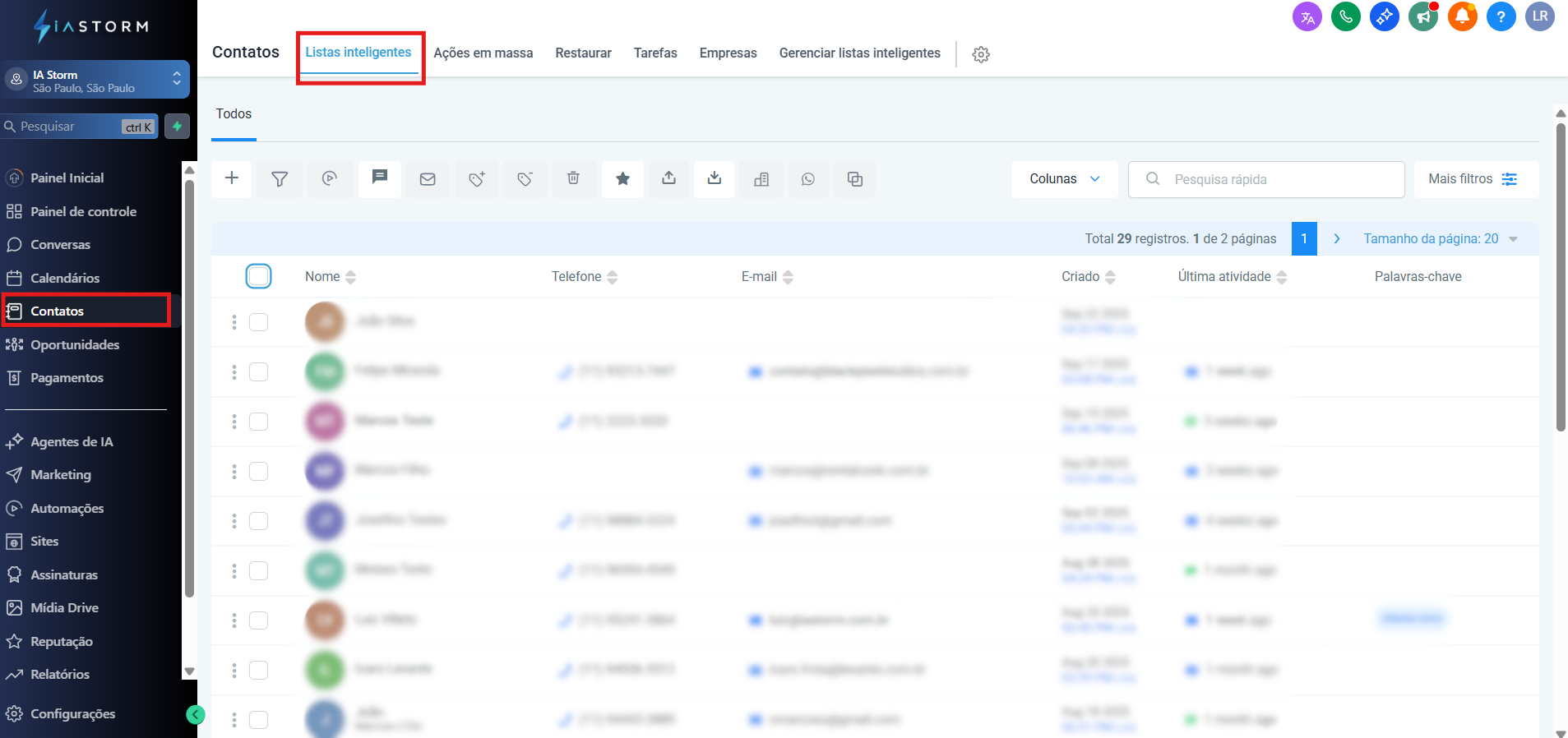
Task: Open the funnel filter icon
Action: [280, 178]
